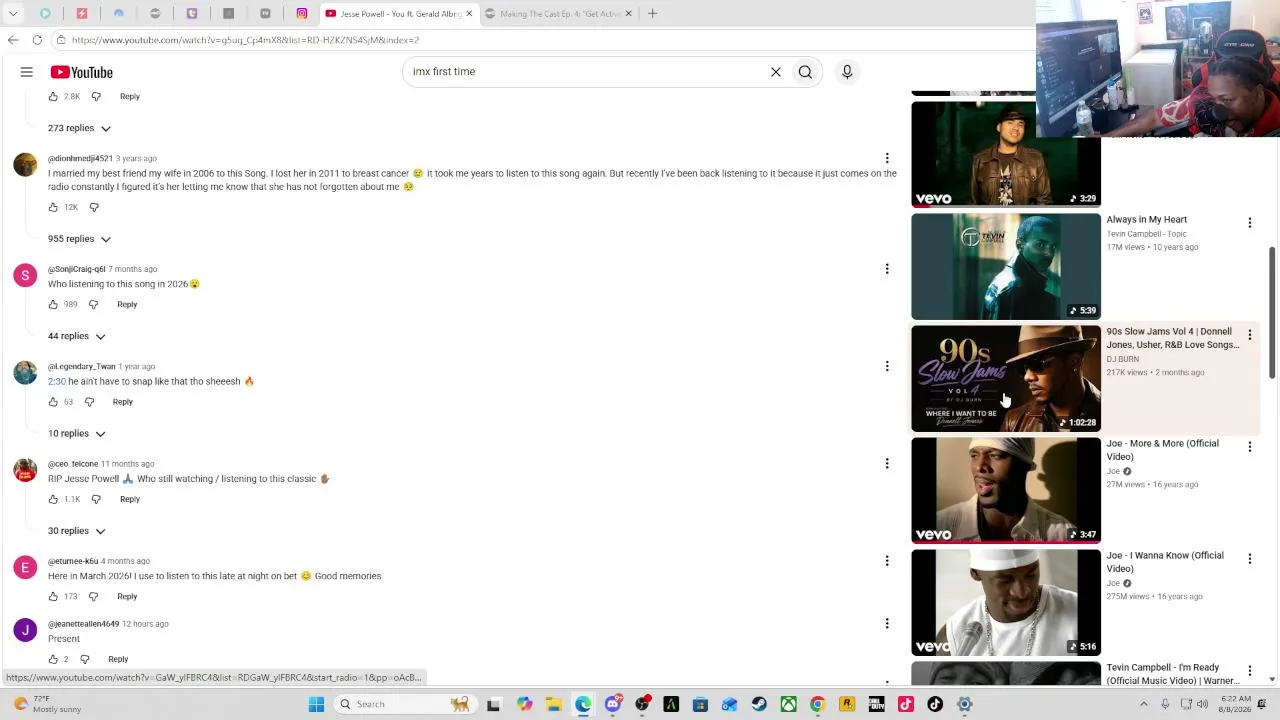Clear the search box with the X
Image resolution: width=1280 pixels, height=720 pixels.
coord(775,72)
